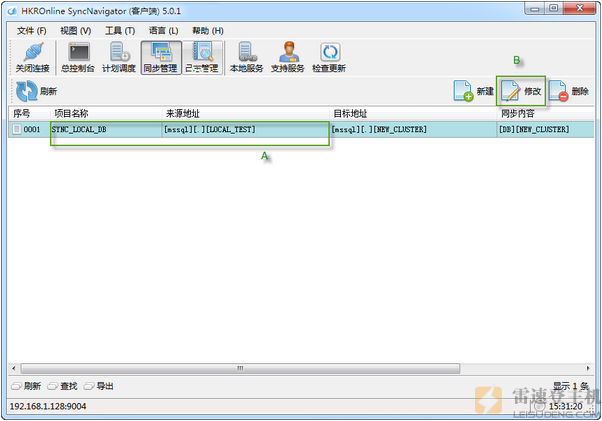Click 修改 to edit the project
The width and height of the screenshot is (602, 421).
521,91
